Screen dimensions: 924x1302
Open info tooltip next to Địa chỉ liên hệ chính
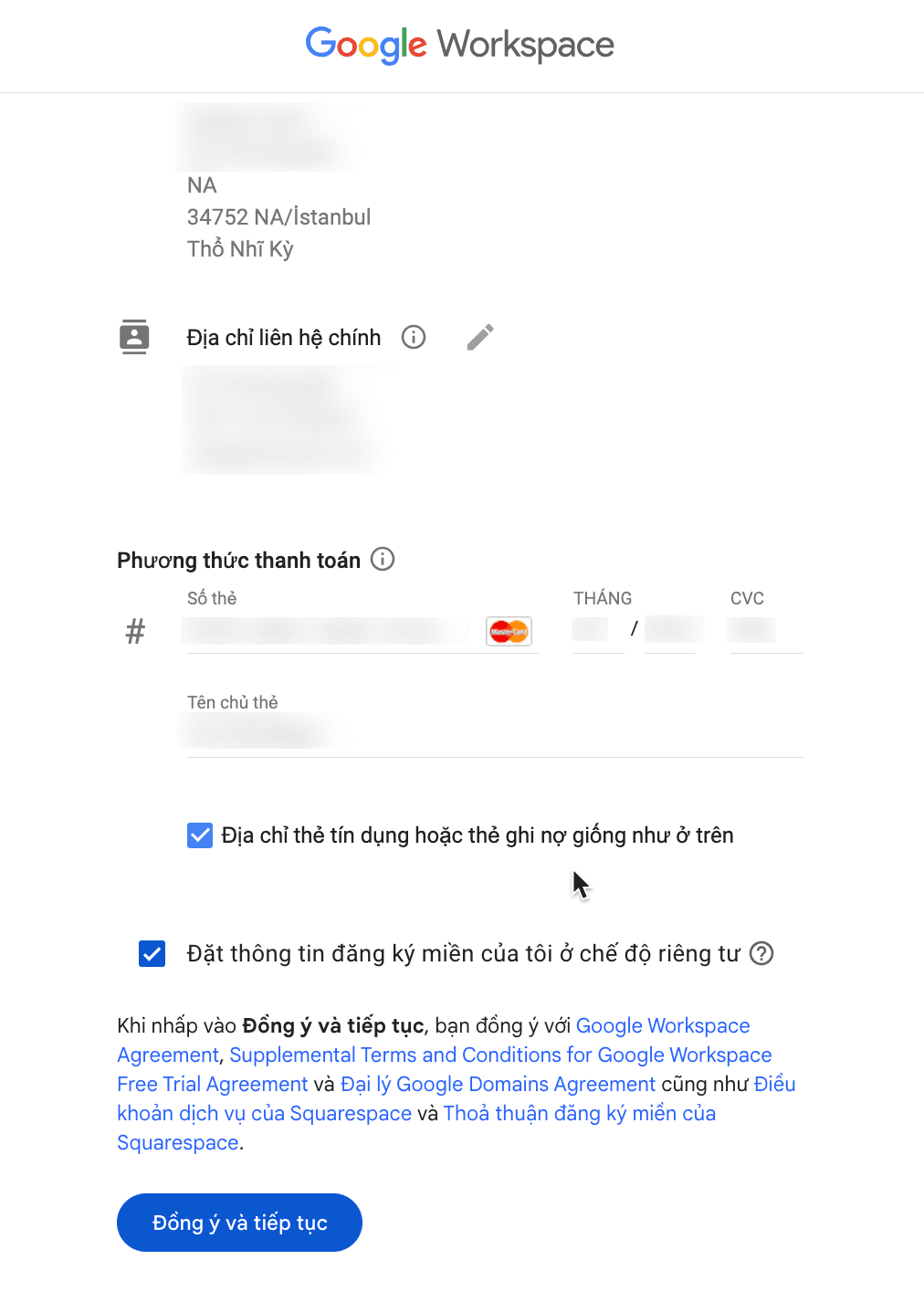[414, 337]
